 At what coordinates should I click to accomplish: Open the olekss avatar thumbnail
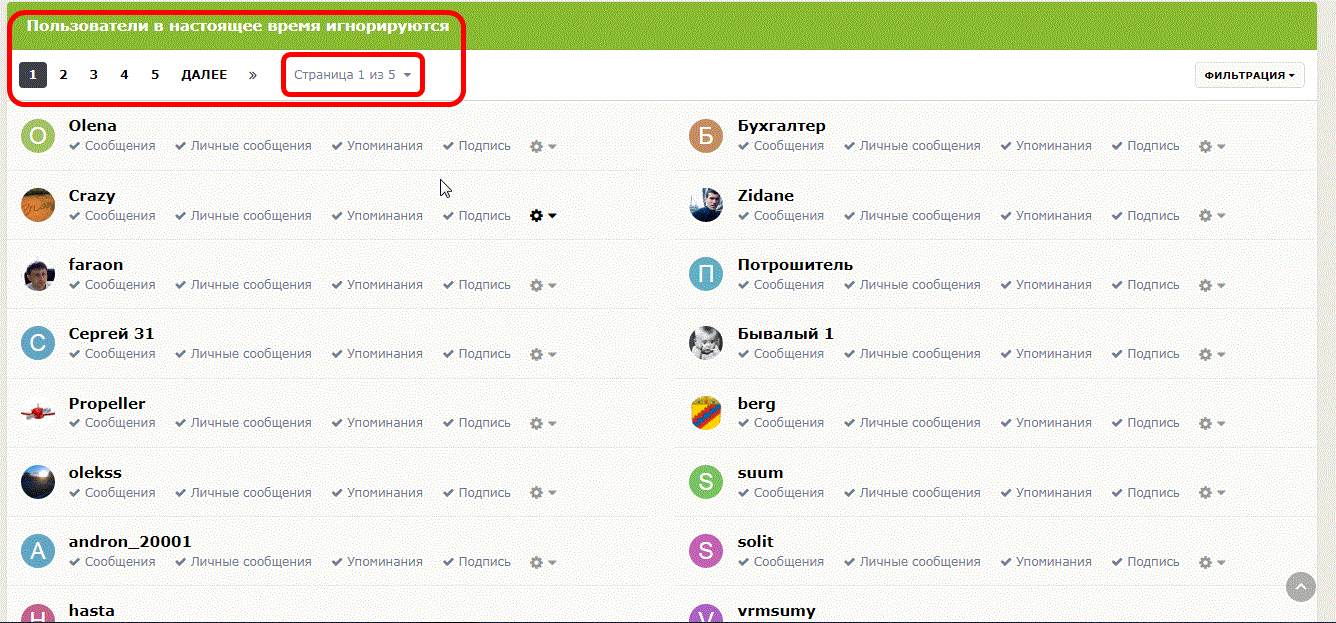tap(38, 482)
